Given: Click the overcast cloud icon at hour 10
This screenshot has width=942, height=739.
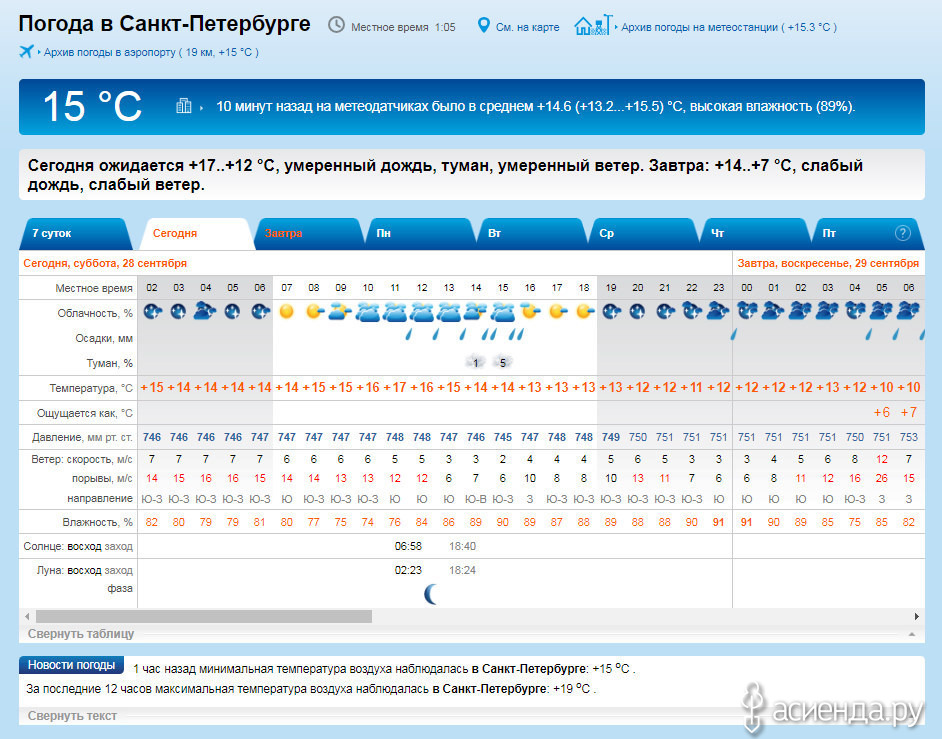Looking at the screenshot, I should pyautogui.click(x=368, y=312).
